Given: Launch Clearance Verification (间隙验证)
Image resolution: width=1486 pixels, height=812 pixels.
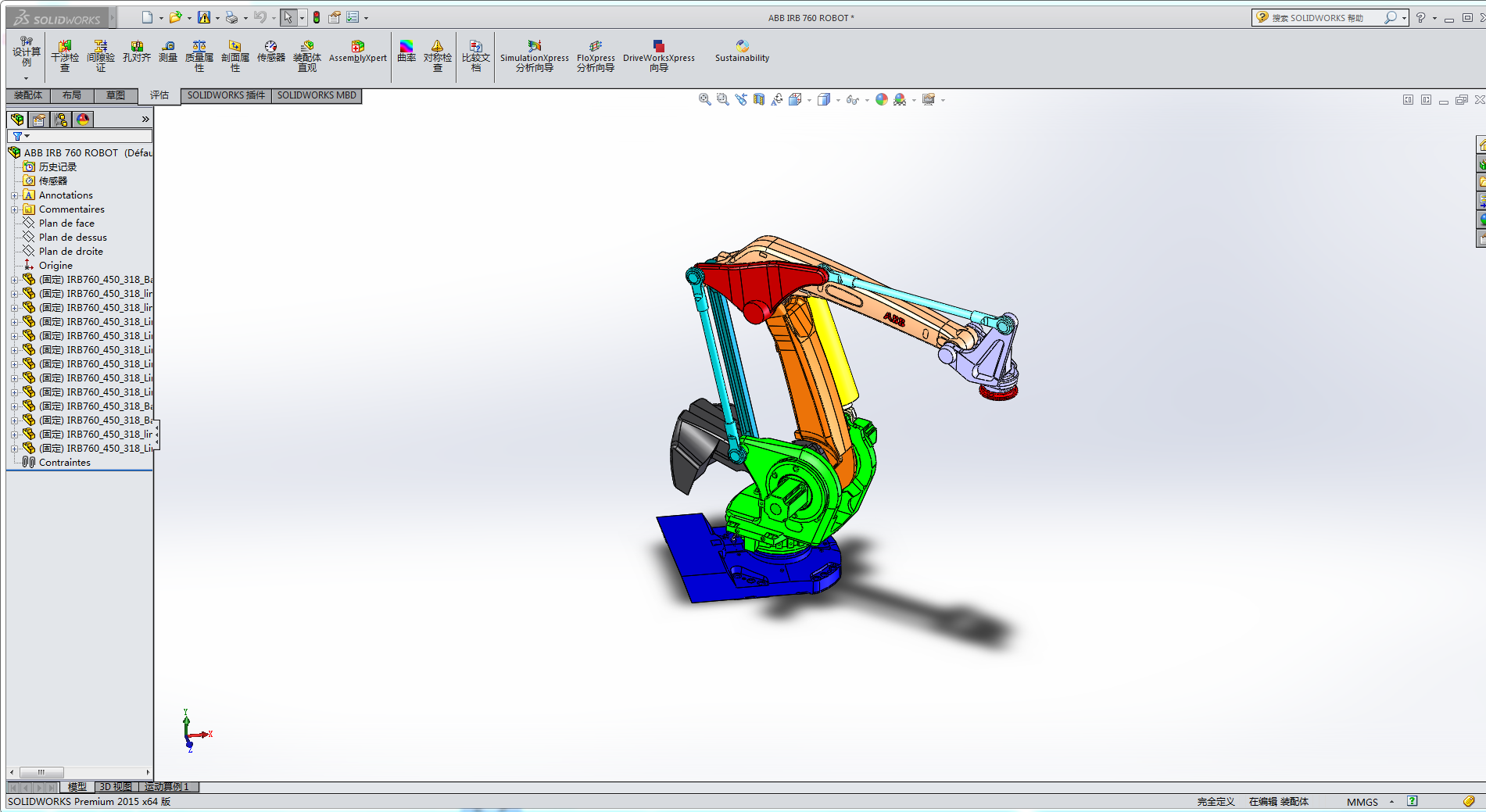Looking at the screenshot, I should pyautogui.click(x=101, y=56).
